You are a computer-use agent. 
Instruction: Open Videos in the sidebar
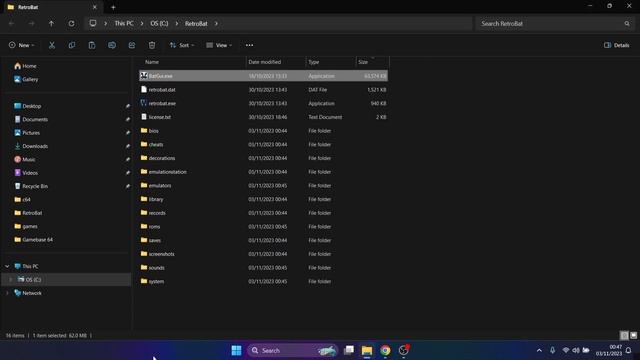click(x=26, y=173)
